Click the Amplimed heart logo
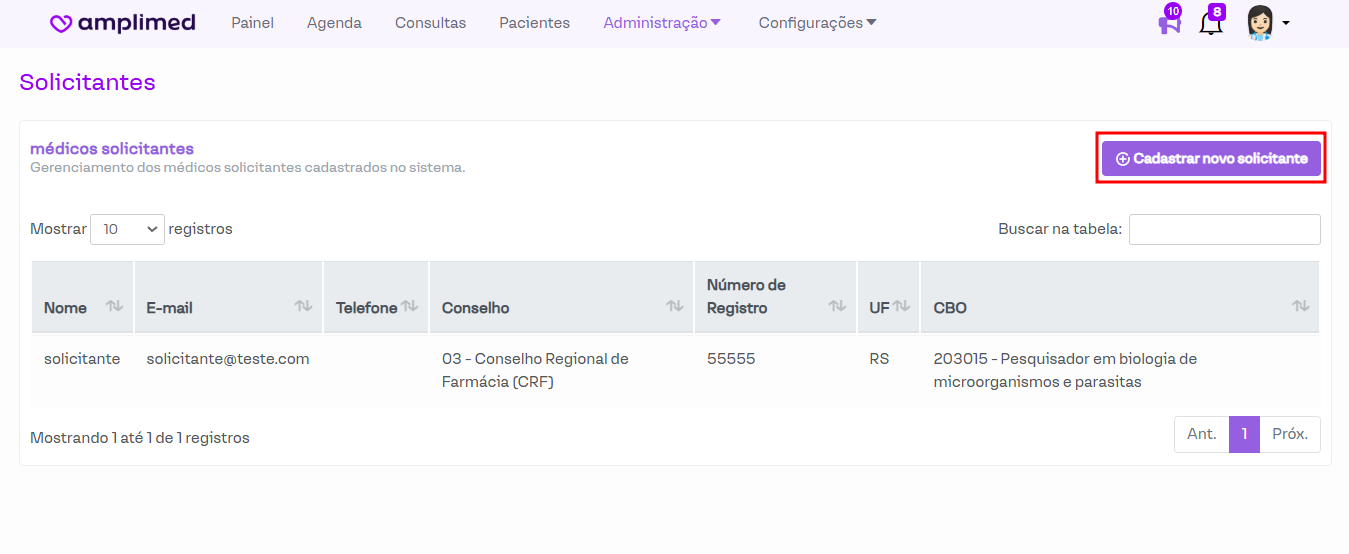Screen dimensions: 1349x554 point(61,23)
